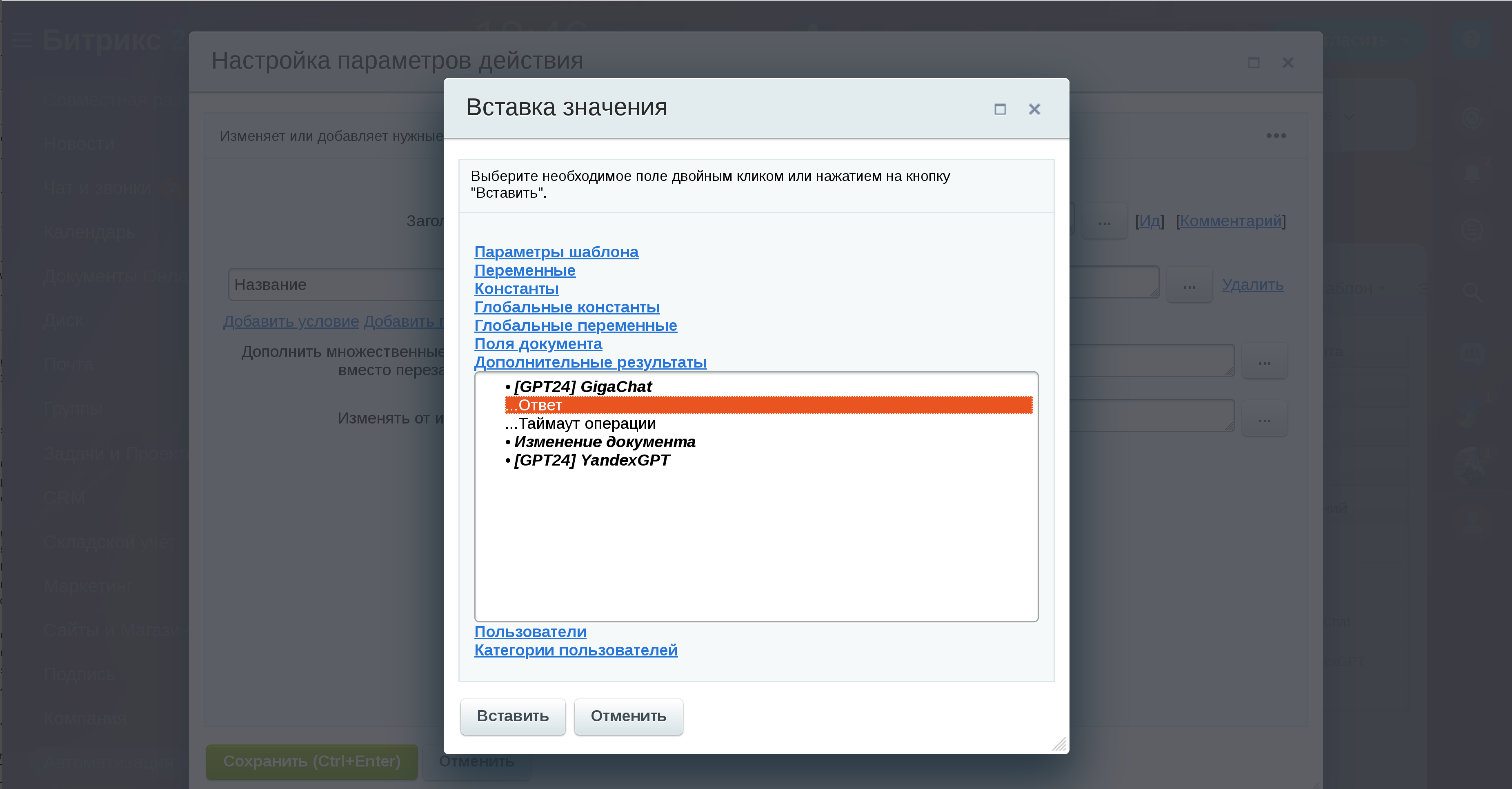
Task: Open the Название field dropdown
Action: point(336,285)
